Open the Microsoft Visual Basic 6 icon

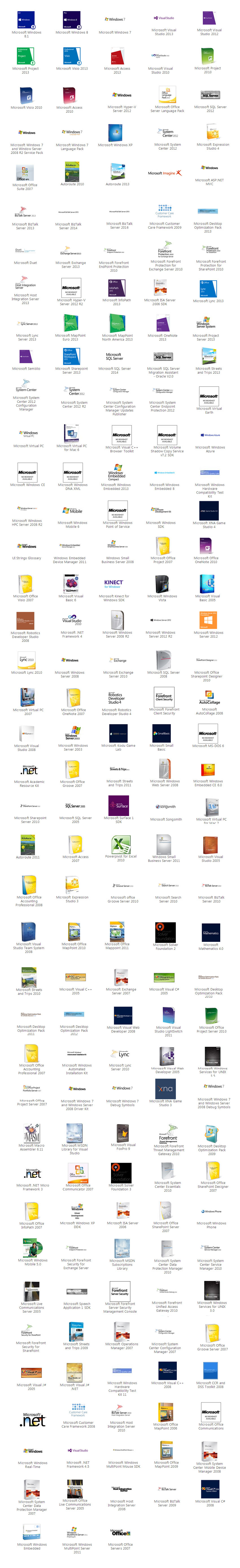click(x=71, y=584)
